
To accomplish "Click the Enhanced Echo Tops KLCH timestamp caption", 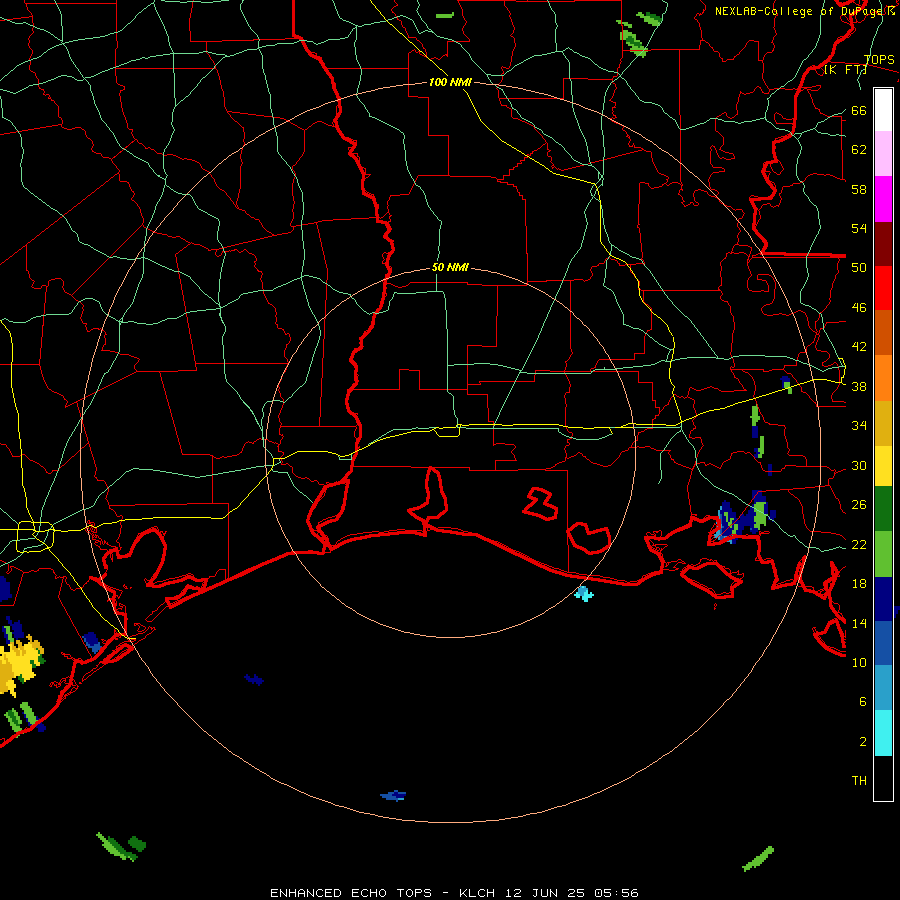I will (454, 893).
